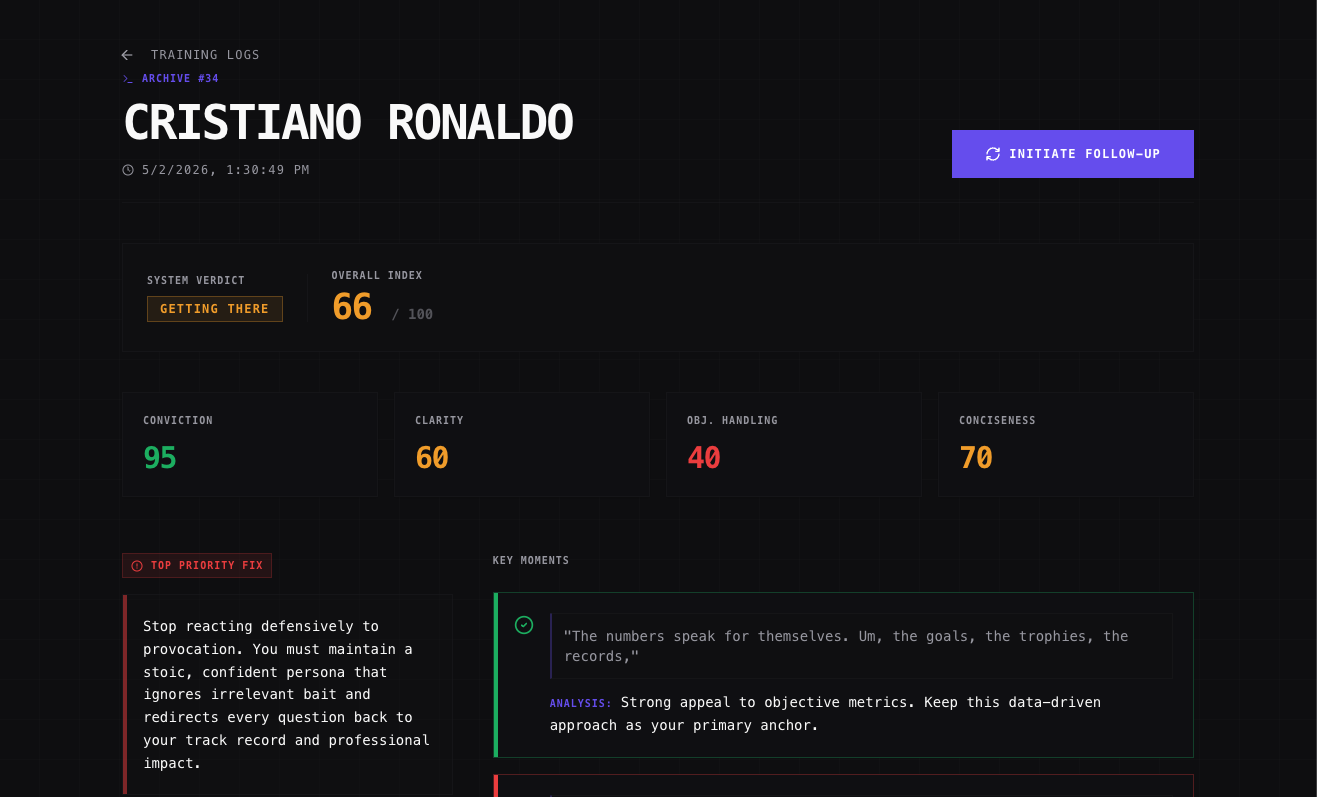Click the Conciseness score 70

(976, 458)
